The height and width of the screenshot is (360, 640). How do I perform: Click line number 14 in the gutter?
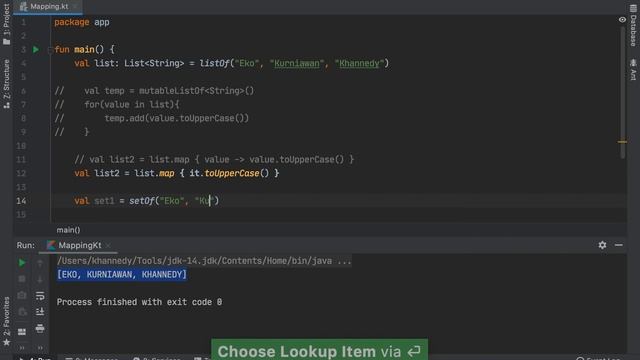(21, 200)
